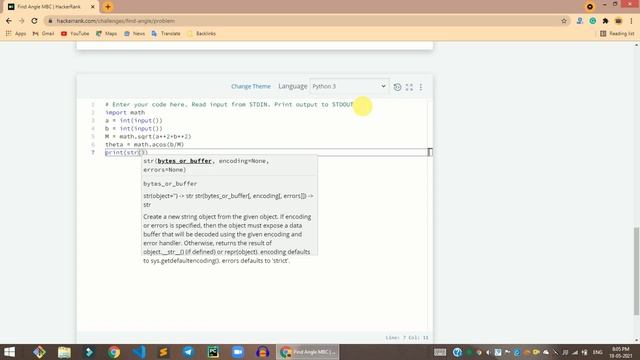Reload the HackerRank page
Viewport: 640px width, 360px height.
pos(34,21)
